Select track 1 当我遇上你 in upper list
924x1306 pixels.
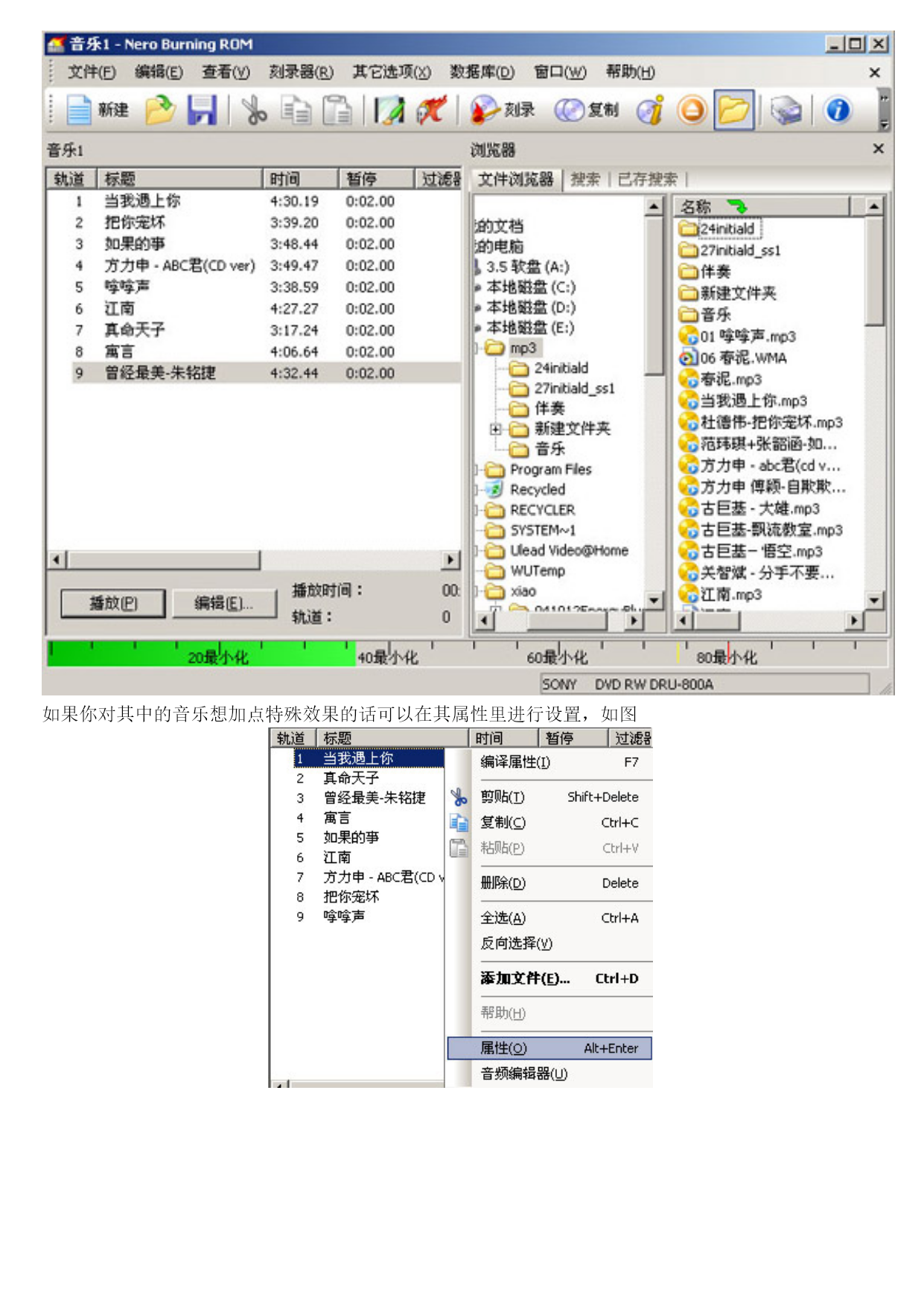click(x=255, y=201)
